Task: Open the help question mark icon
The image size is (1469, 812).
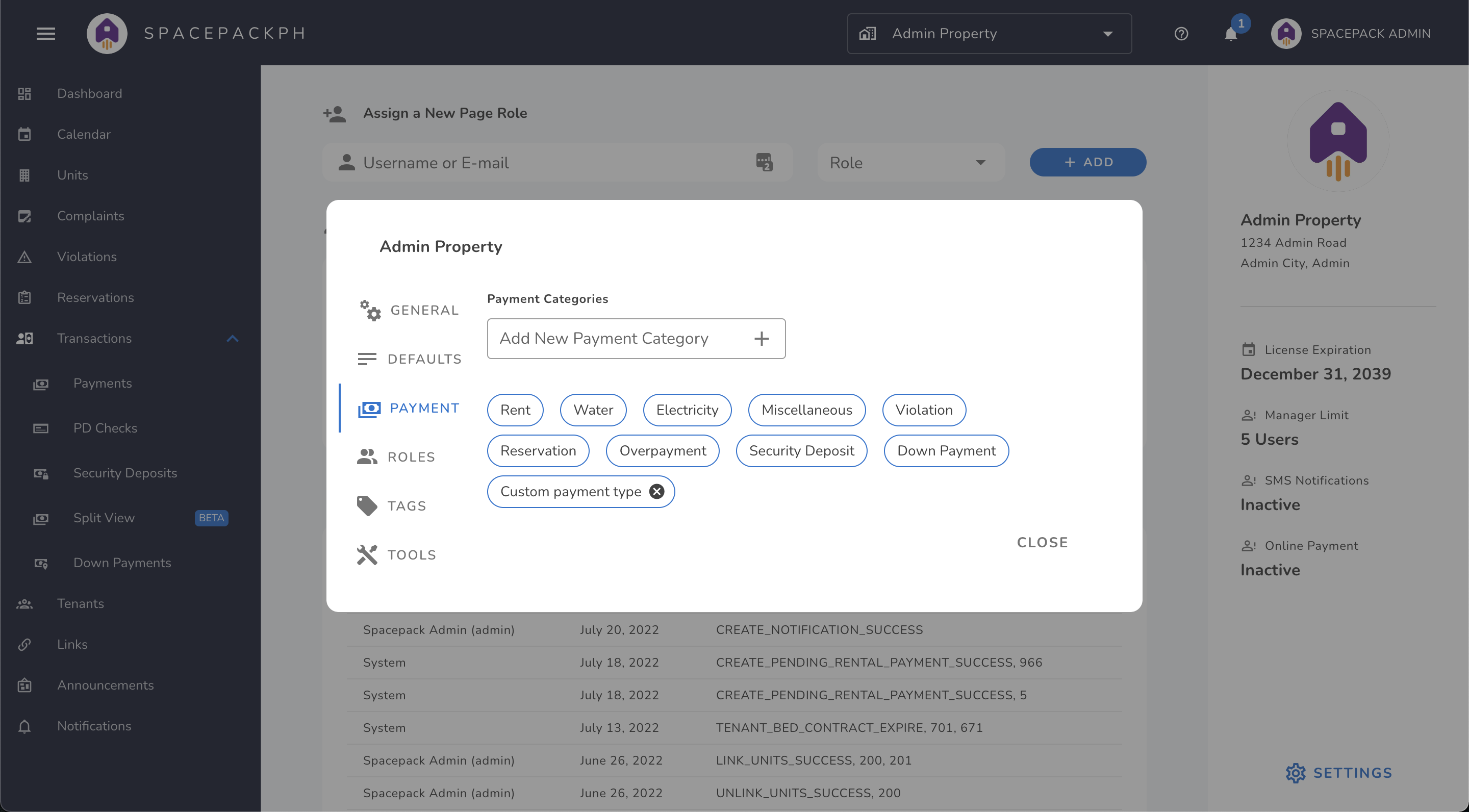Action: [1181, 34]
